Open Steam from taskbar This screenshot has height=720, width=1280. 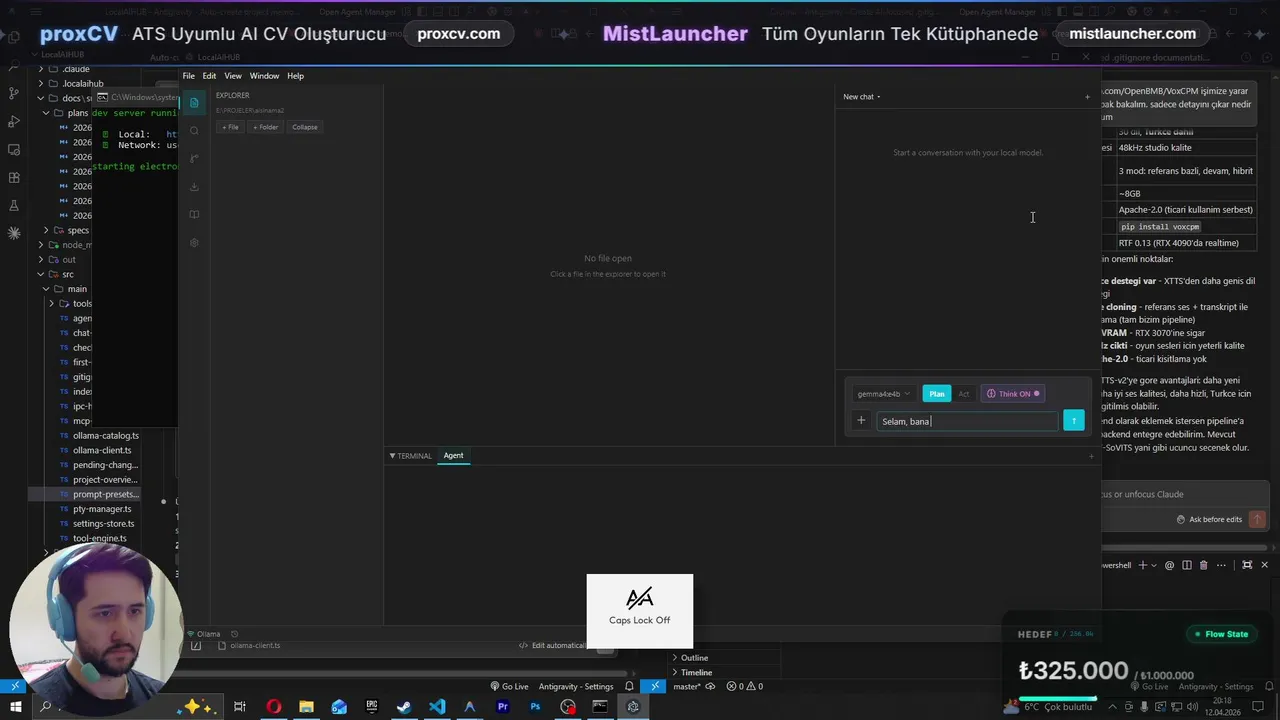coord(404,707)
